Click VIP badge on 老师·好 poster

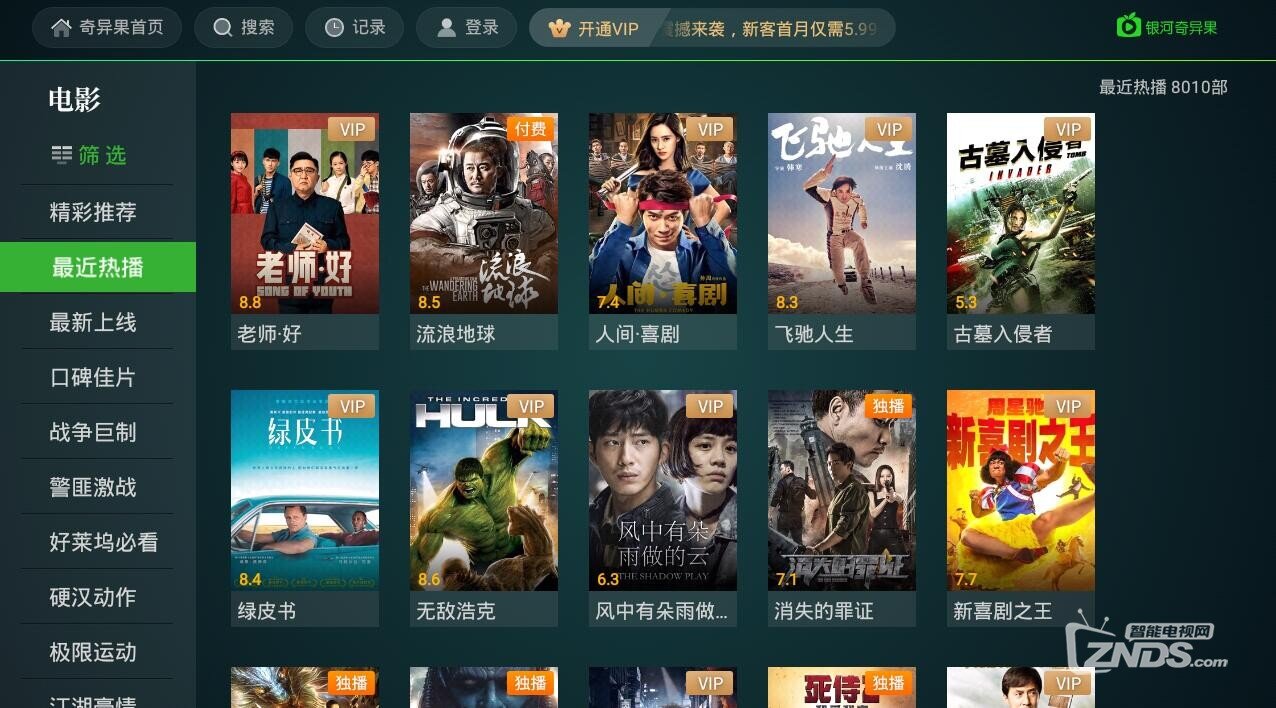[x=353, y=129]
